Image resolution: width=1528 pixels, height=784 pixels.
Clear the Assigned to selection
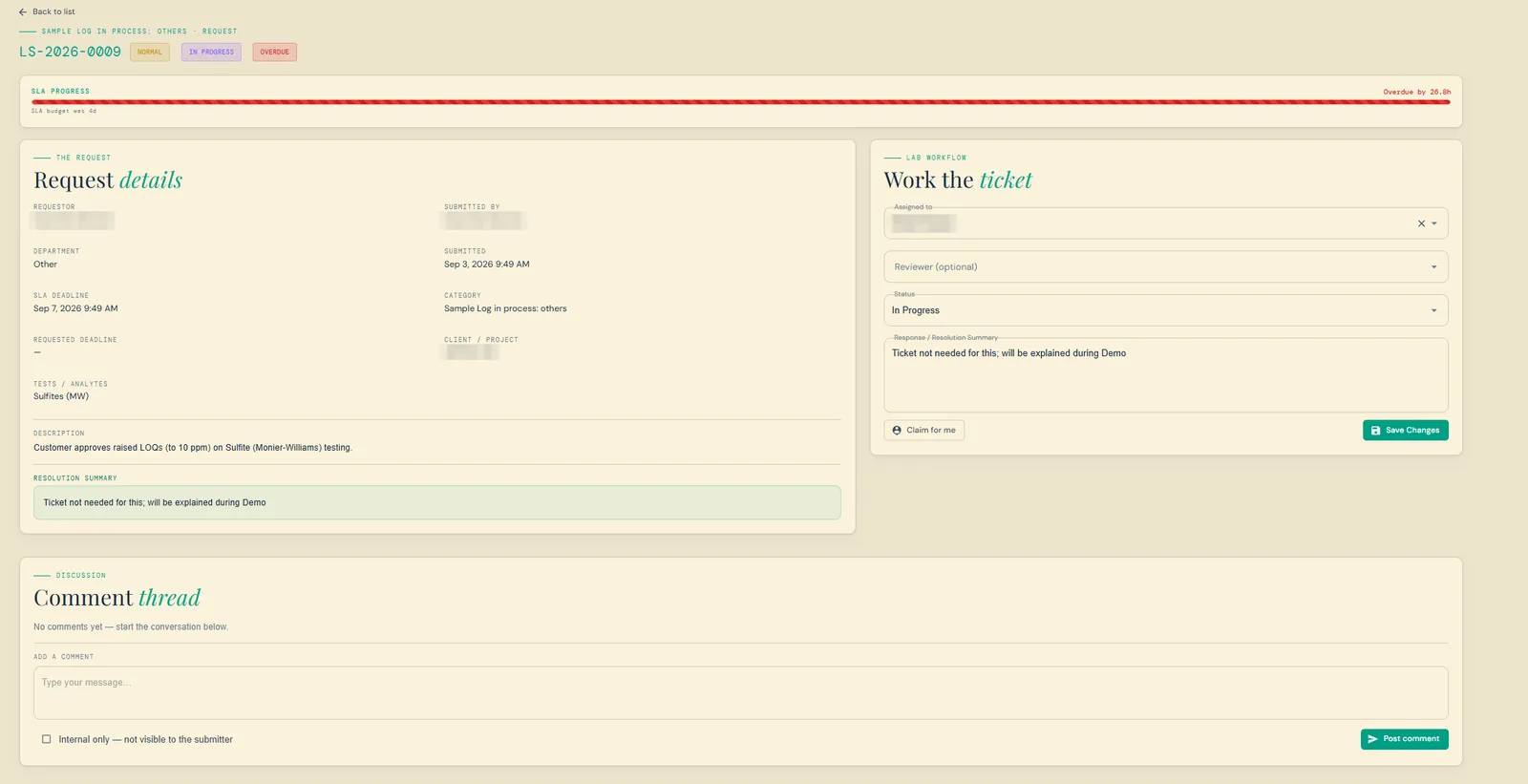click(1421, 223)
